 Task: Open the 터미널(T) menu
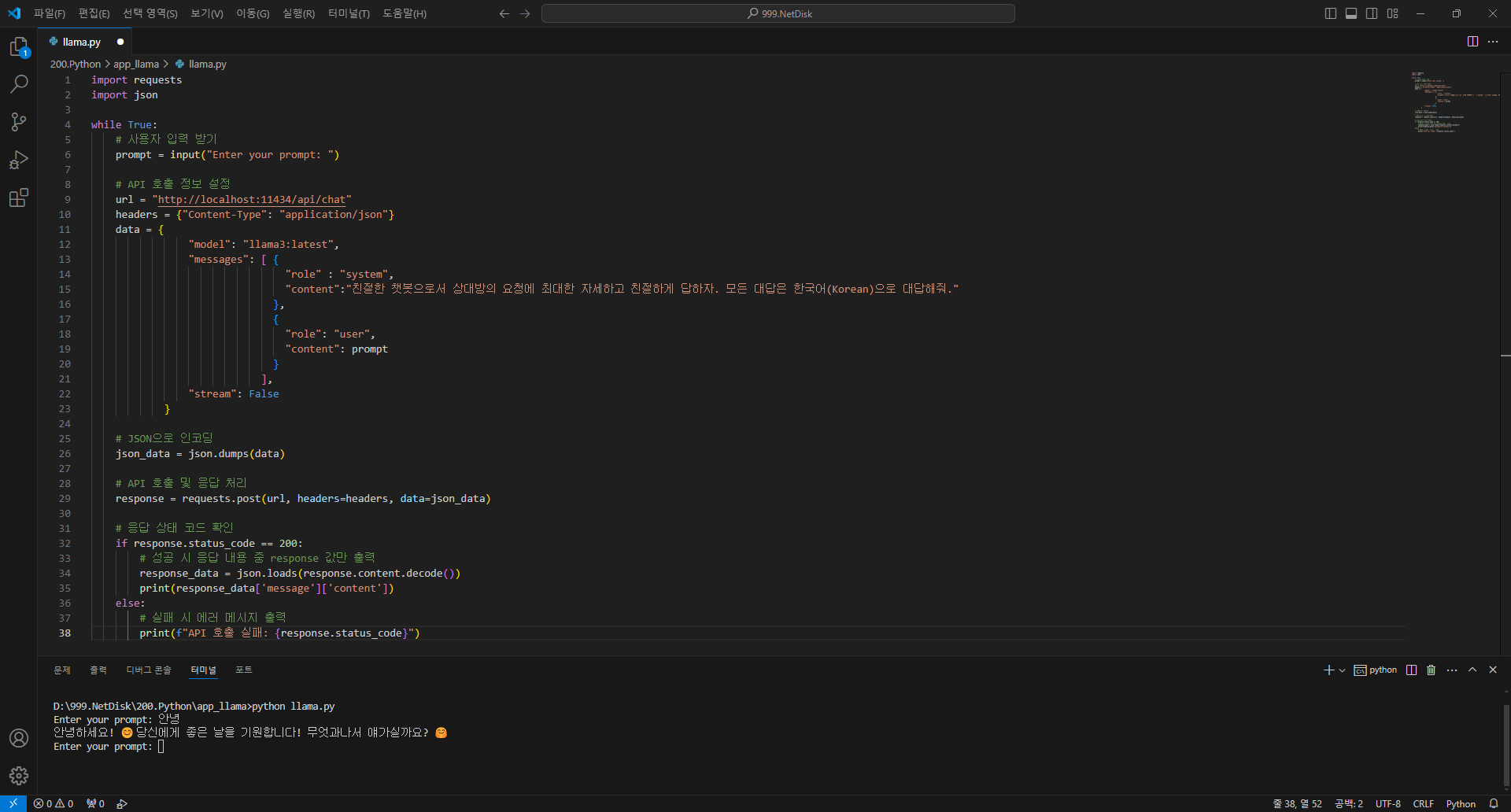click(x=349, y=13)
